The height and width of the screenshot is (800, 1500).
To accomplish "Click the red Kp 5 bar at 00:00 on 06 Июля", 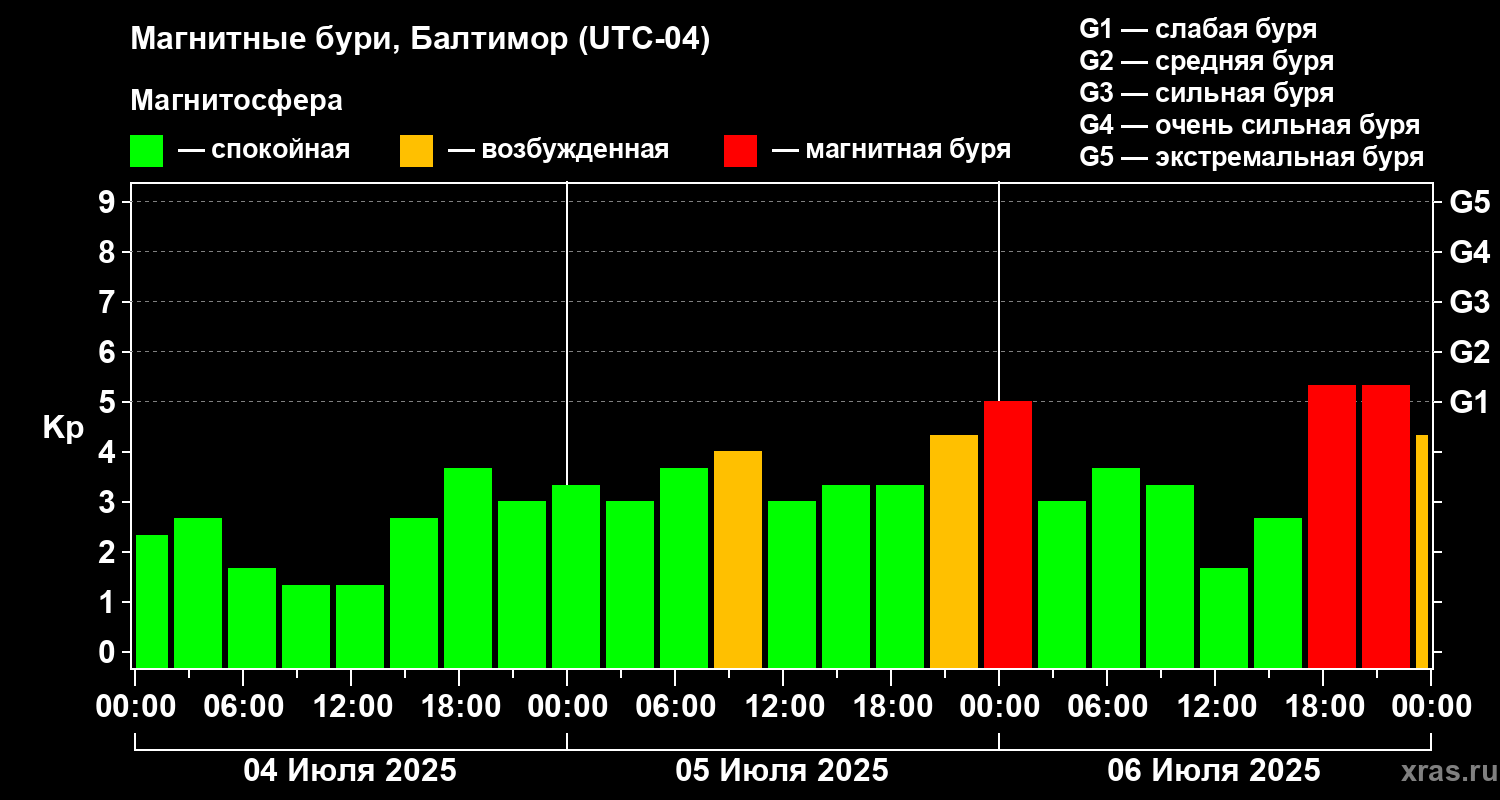I will [x=1008, y=534].
